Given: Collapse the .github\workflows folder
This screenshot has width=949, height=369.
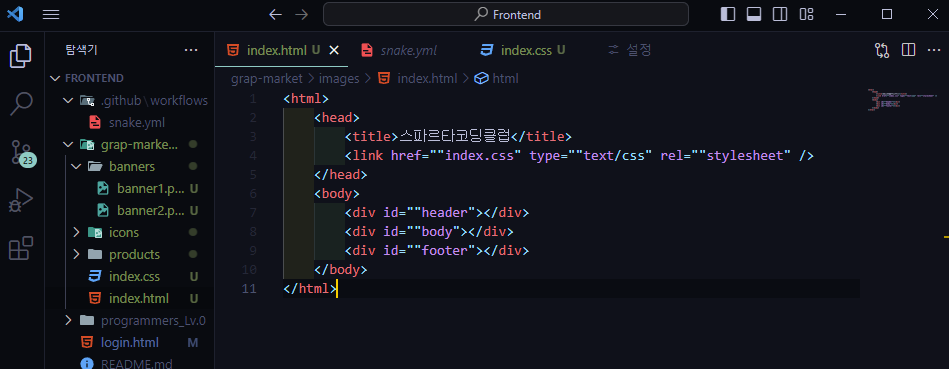Looking at the screenshot, I should (x=68, y=100).
